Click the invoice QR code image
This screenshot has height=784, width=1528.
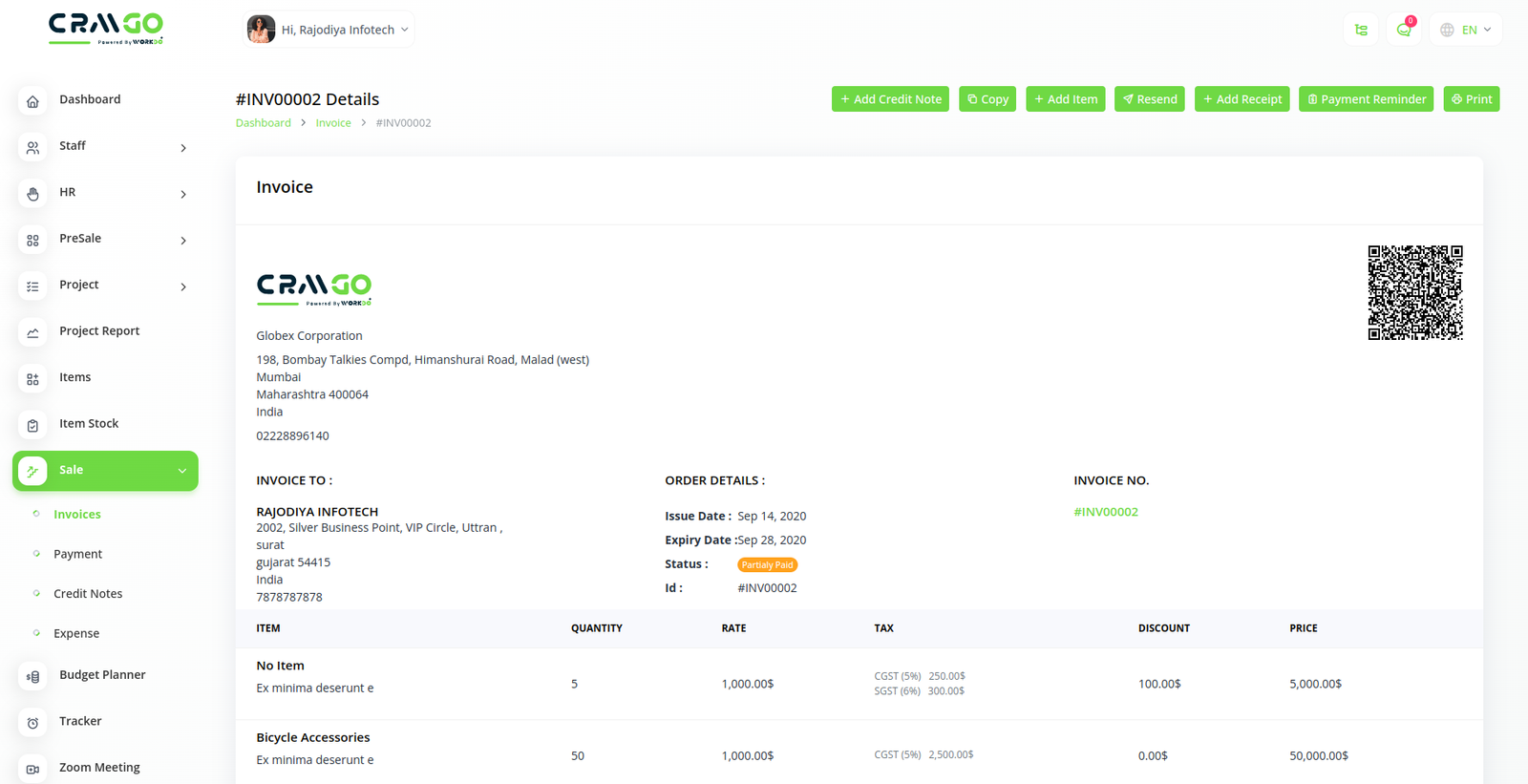[1414, 292]
